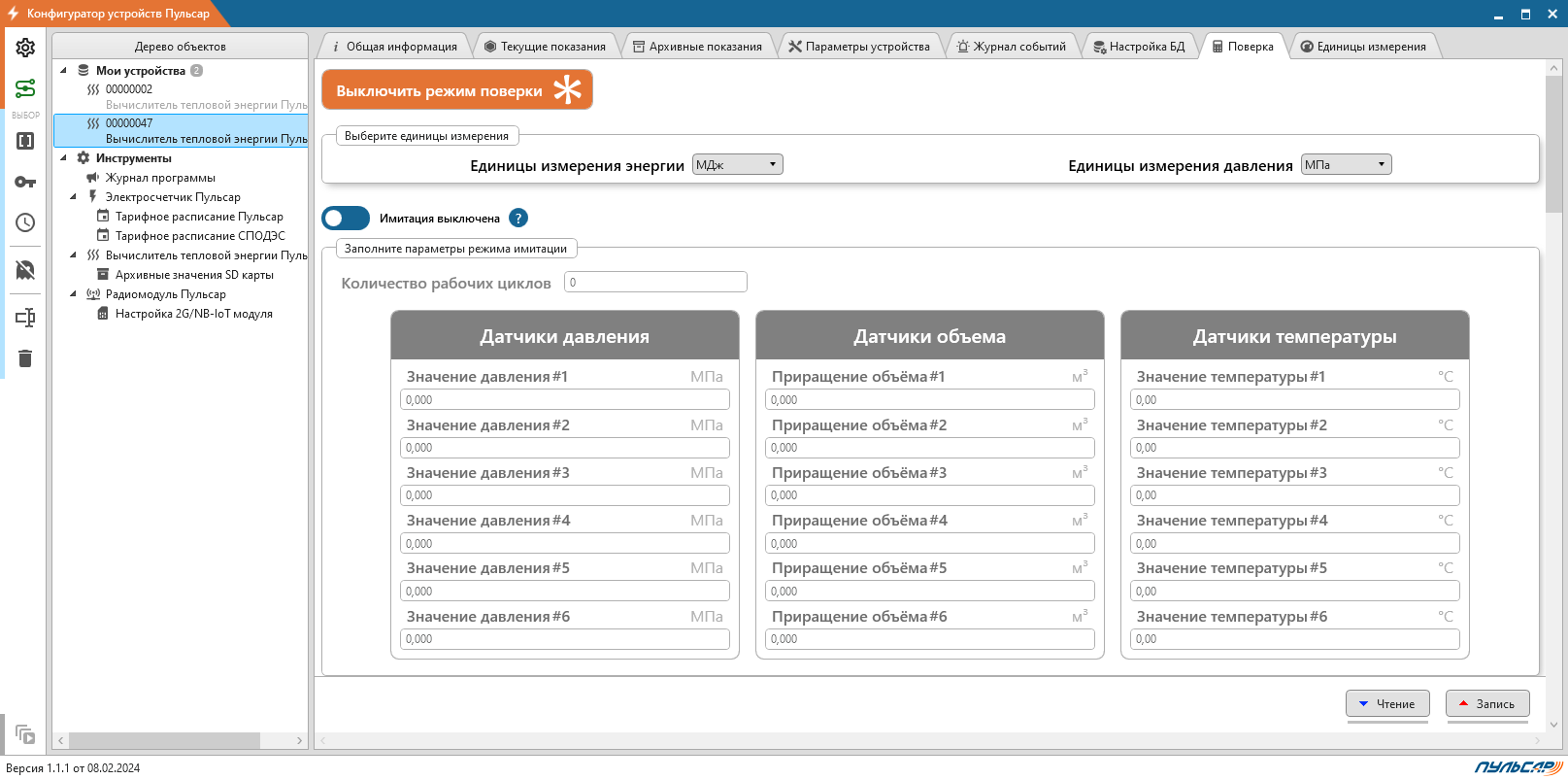Click the copy windows icon at sidebar bottom

pos(25,734)
